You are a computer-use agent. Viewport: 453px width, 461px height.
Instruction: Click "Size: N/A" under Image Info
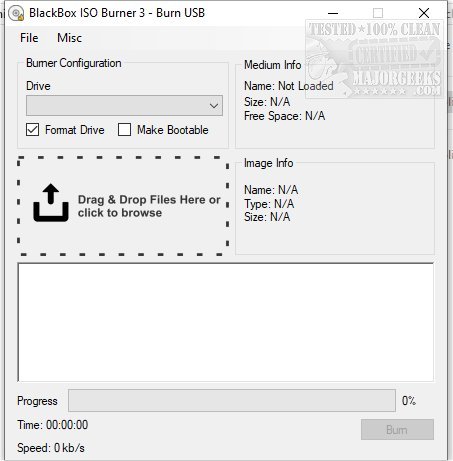click(267, 217)
